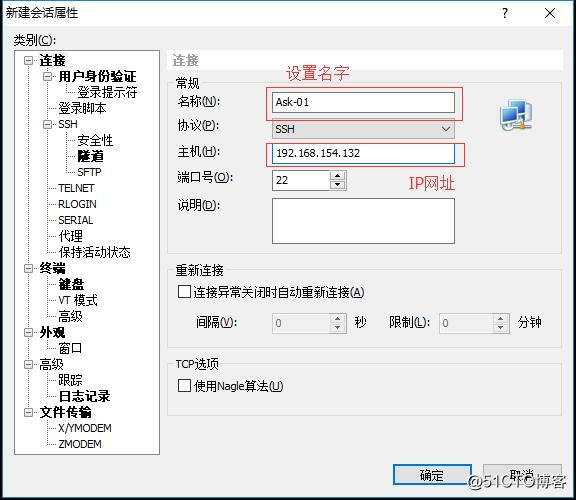Collapse the 终端 tree node
The image size is (576, 500).
pos(28,268)
